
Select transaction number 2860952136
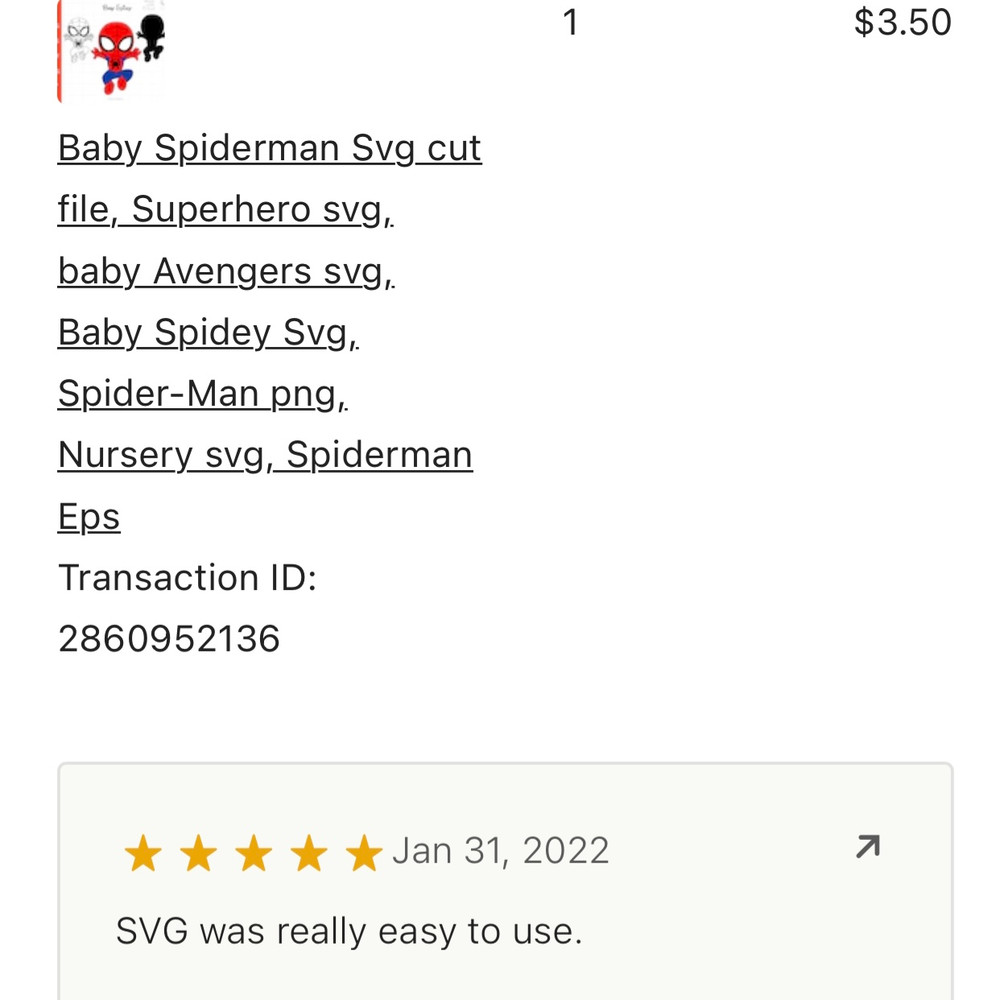tap(169, 639)
